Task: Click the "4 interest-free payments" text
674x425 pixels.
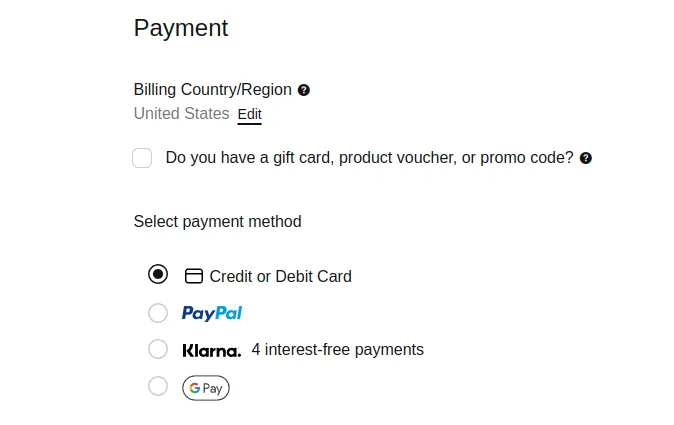Action: coord(337,350)
